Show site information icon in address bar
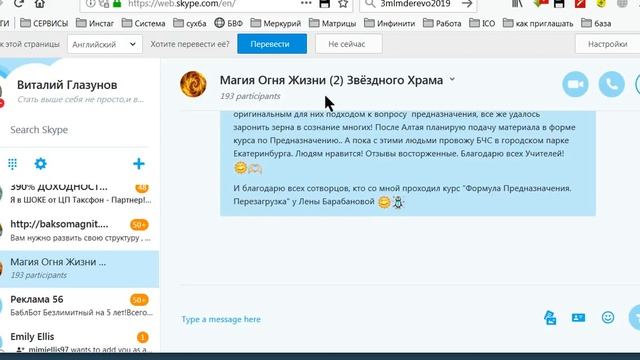Viewport: 640px width, 360px height. click(x=91, y=4)
